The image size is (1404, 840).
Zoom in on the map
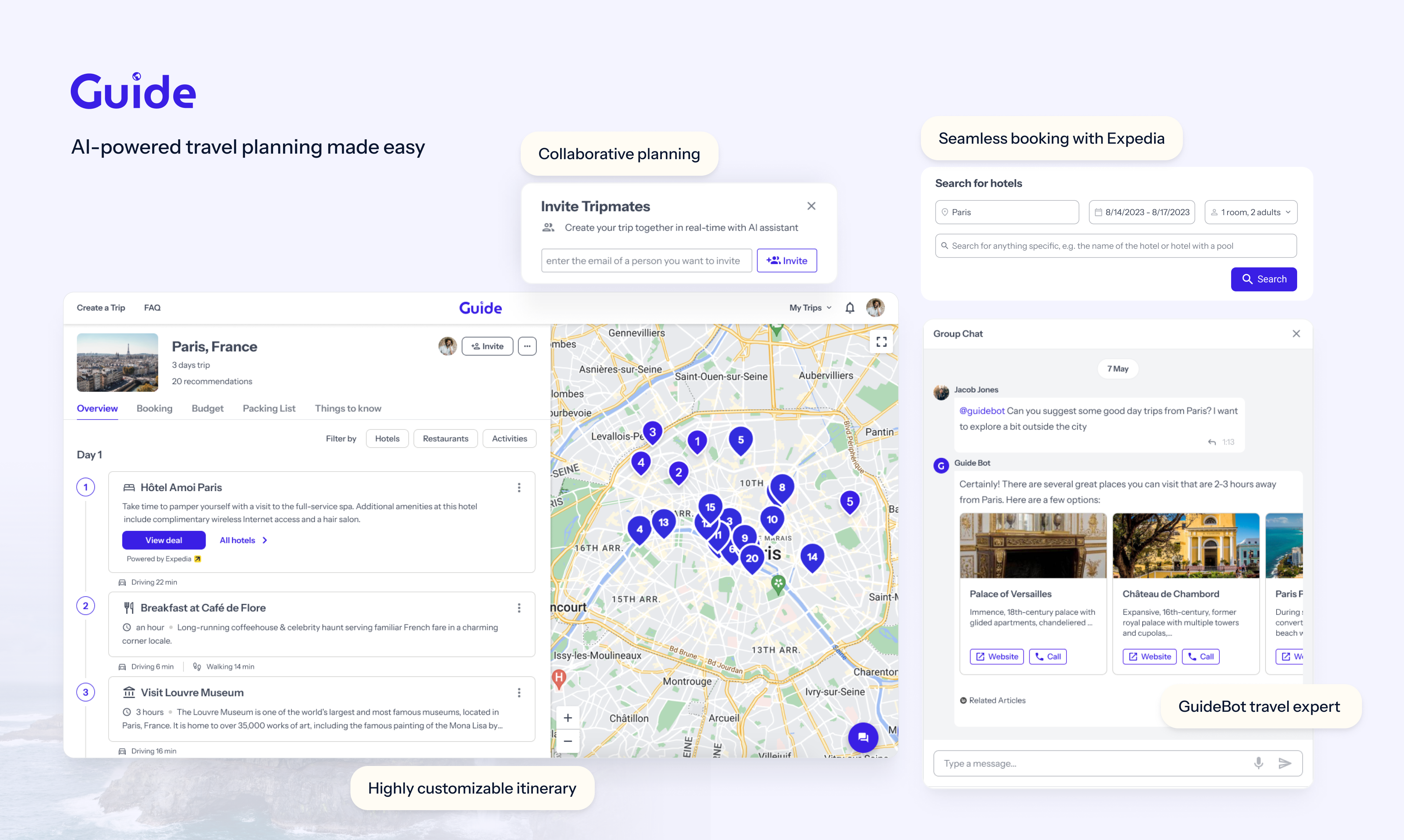click(568, 718)
